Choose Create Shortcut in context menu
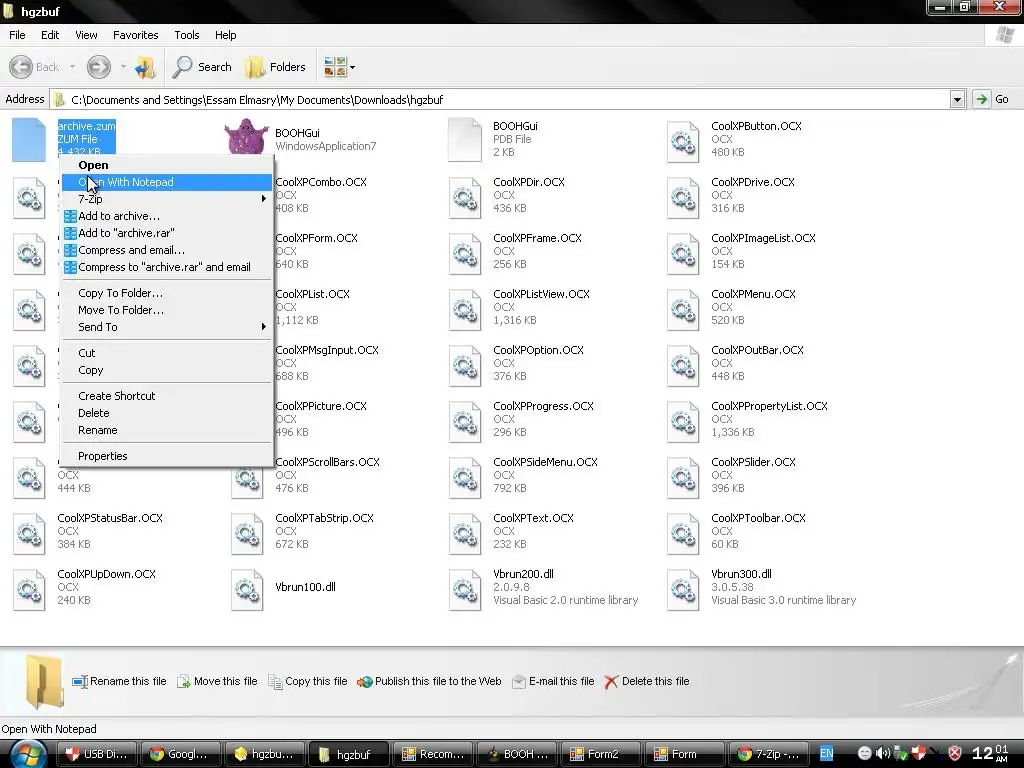Screen dimensions: 1024x768 coord(167,396)
